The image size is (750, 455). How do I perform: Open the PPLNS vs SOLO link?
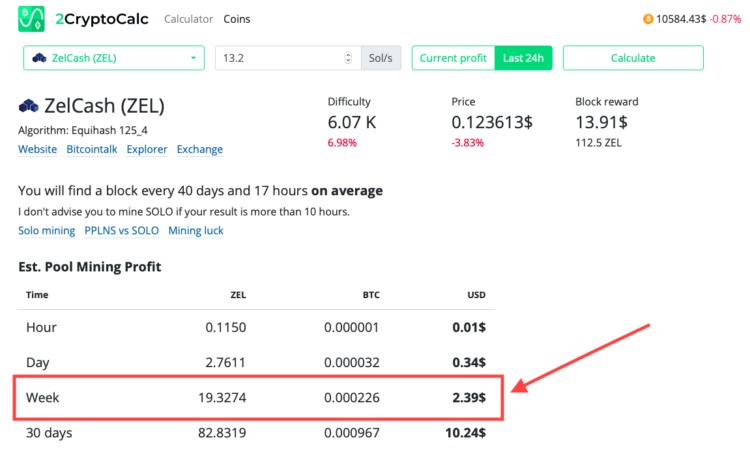(x=121, y=231)
